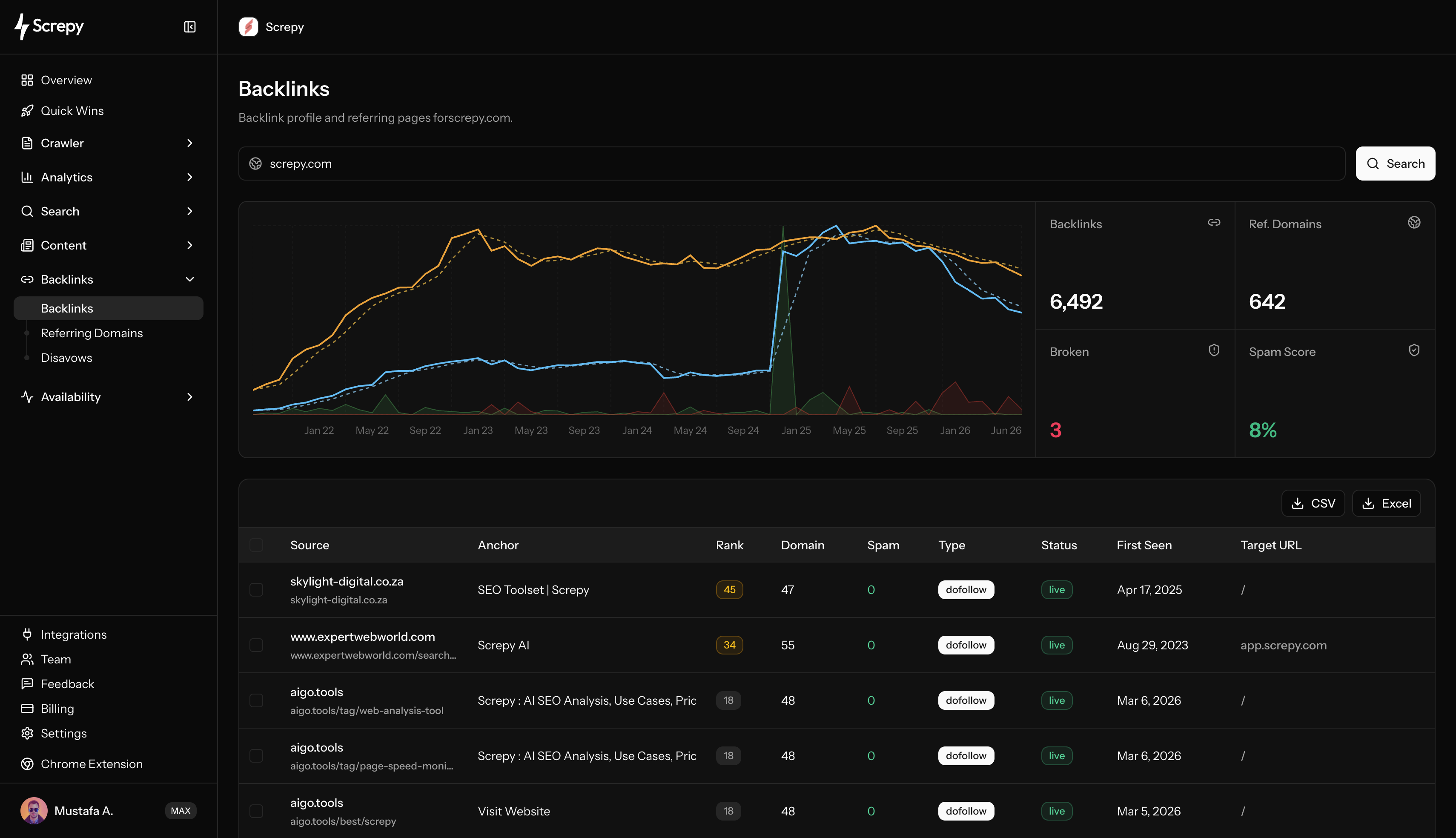
Task: Expand the Search menu chevron
Action: pyautogui.click(x=190, y=211)
